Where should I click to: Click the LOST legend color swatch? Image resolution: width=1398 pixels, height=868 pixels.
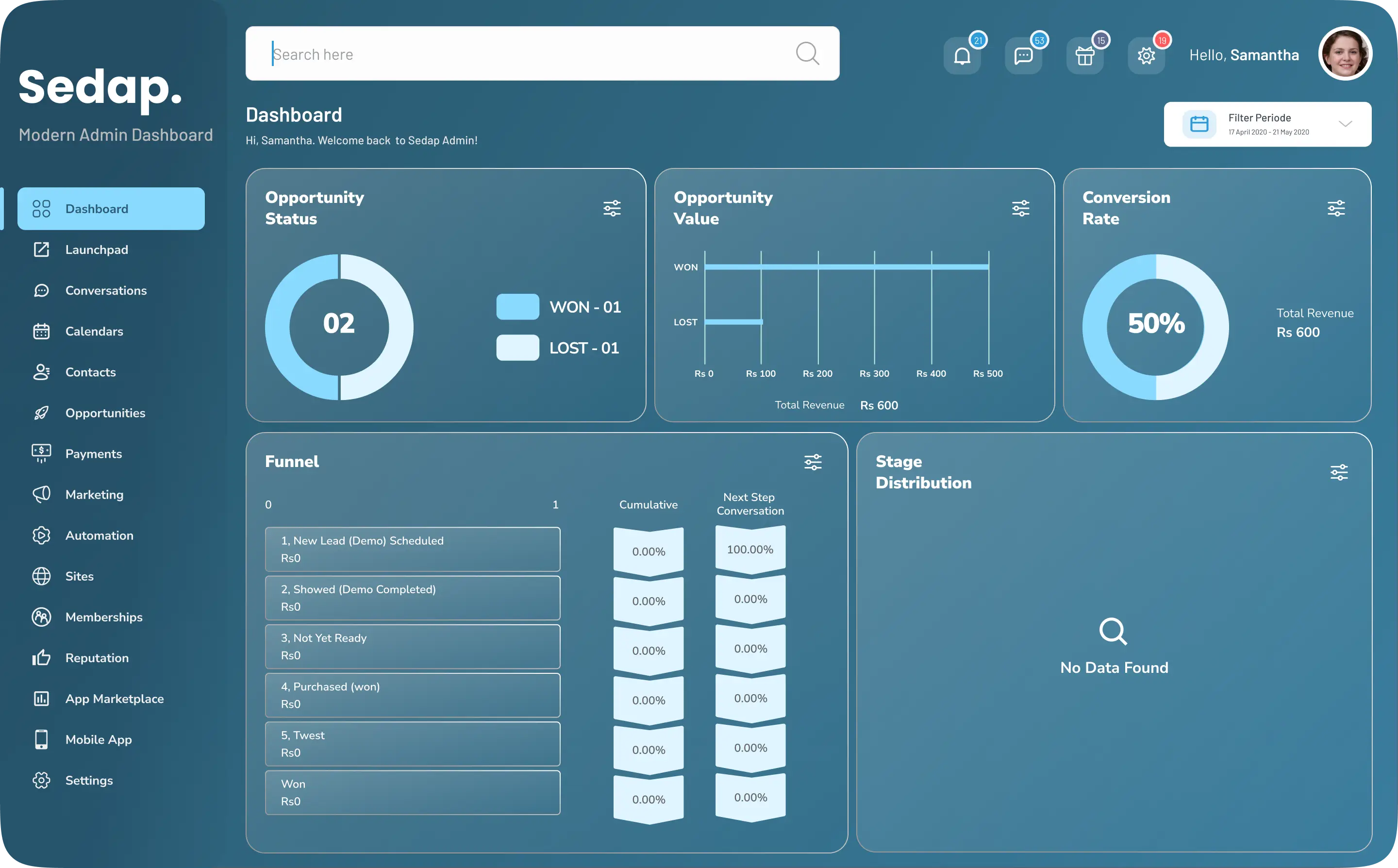pyautogui.click(x=517, y=348)
